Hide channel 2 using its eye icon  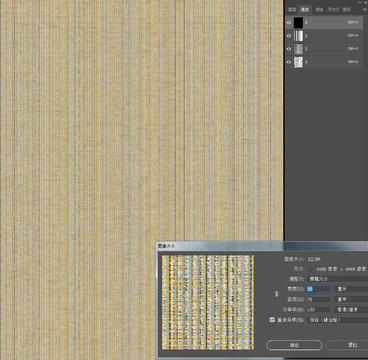[289, 49]
